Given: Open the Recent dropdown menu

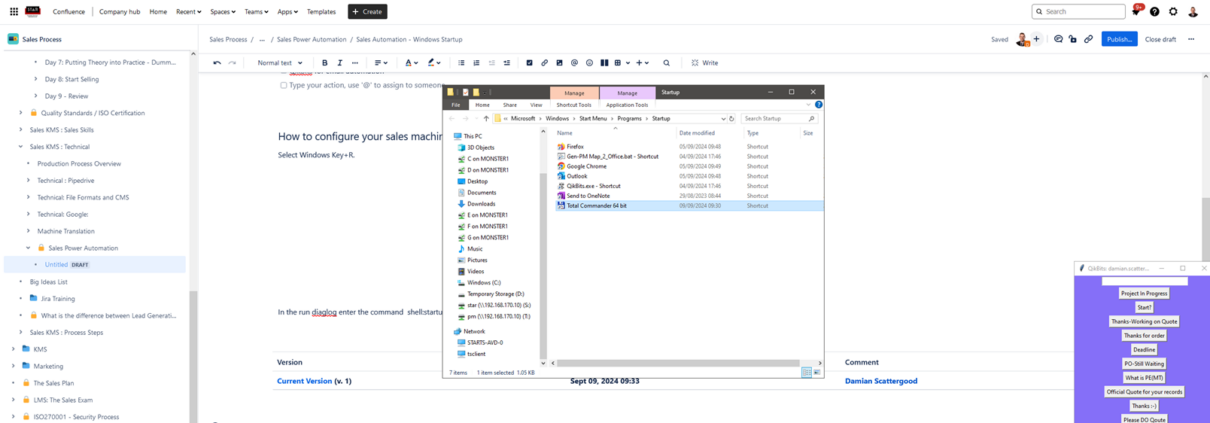Looking at the screenshot, I should (188, 12).
